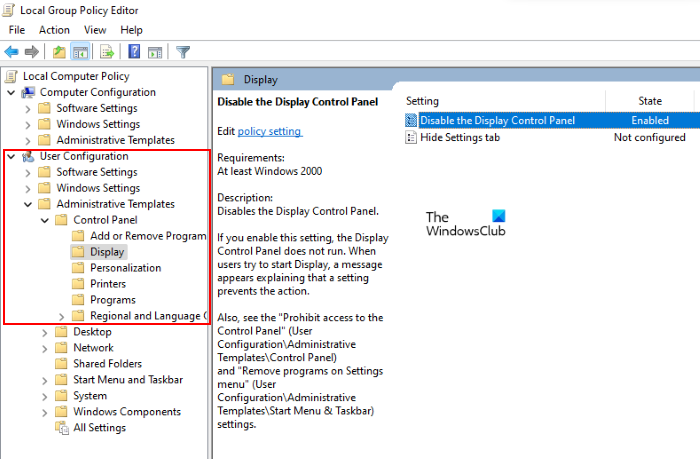The image size is (700, 459).
Task: Toggle Show/Hide Action Pane toolbar icon
Action: (155, 52)
